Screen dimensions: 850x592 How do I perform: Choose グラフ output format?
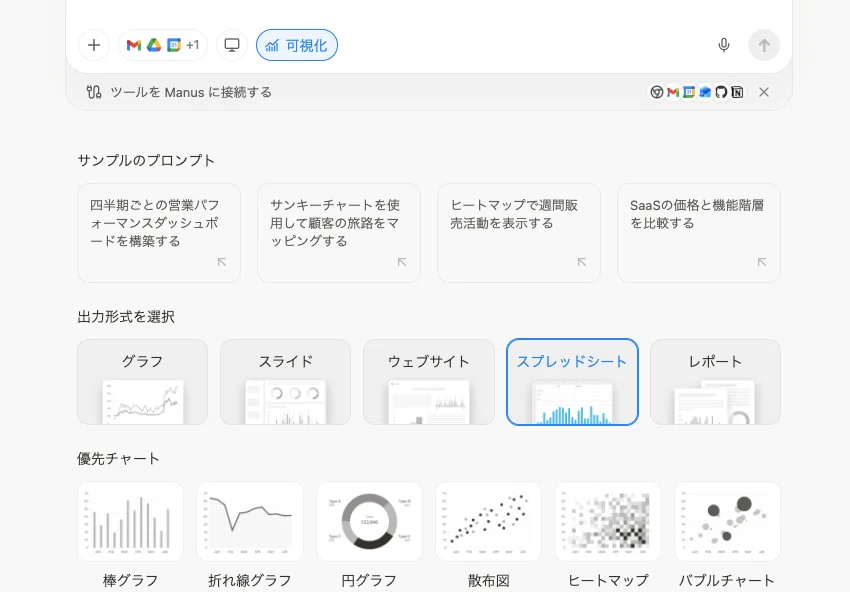143,382
